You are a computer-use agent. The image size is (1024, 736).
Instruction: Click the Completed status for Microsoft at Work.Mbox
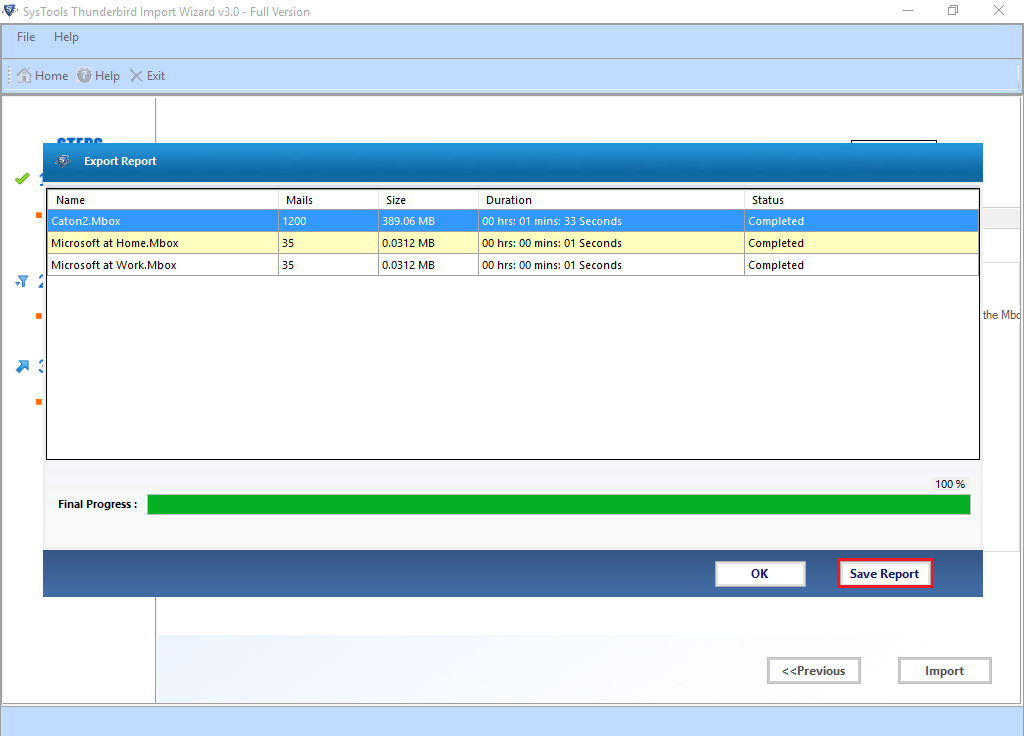click(861, 265)
